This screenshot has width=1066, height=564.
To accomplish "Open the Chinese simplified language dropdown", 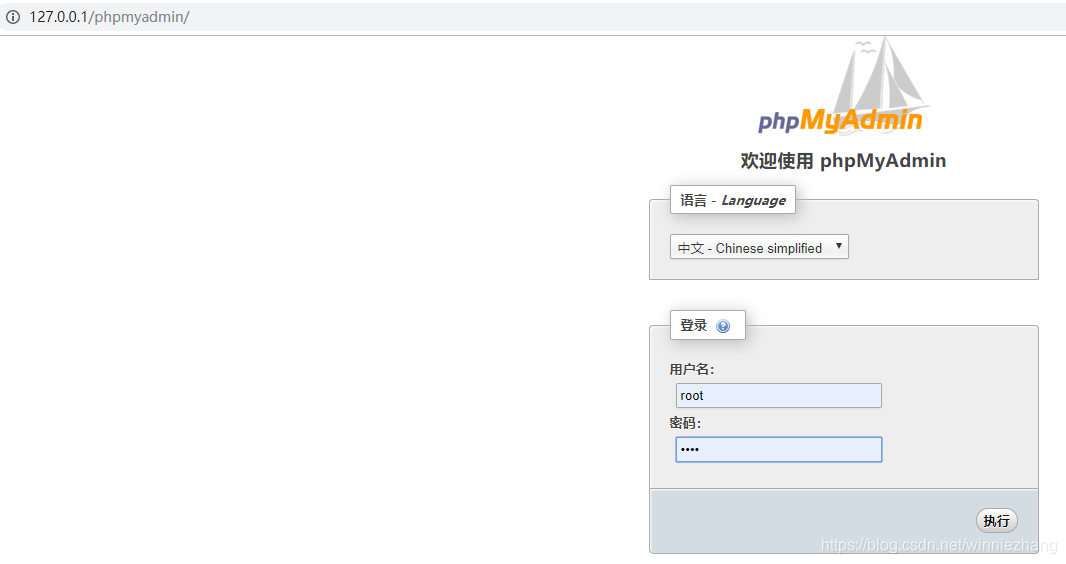I will pos(759,247).
